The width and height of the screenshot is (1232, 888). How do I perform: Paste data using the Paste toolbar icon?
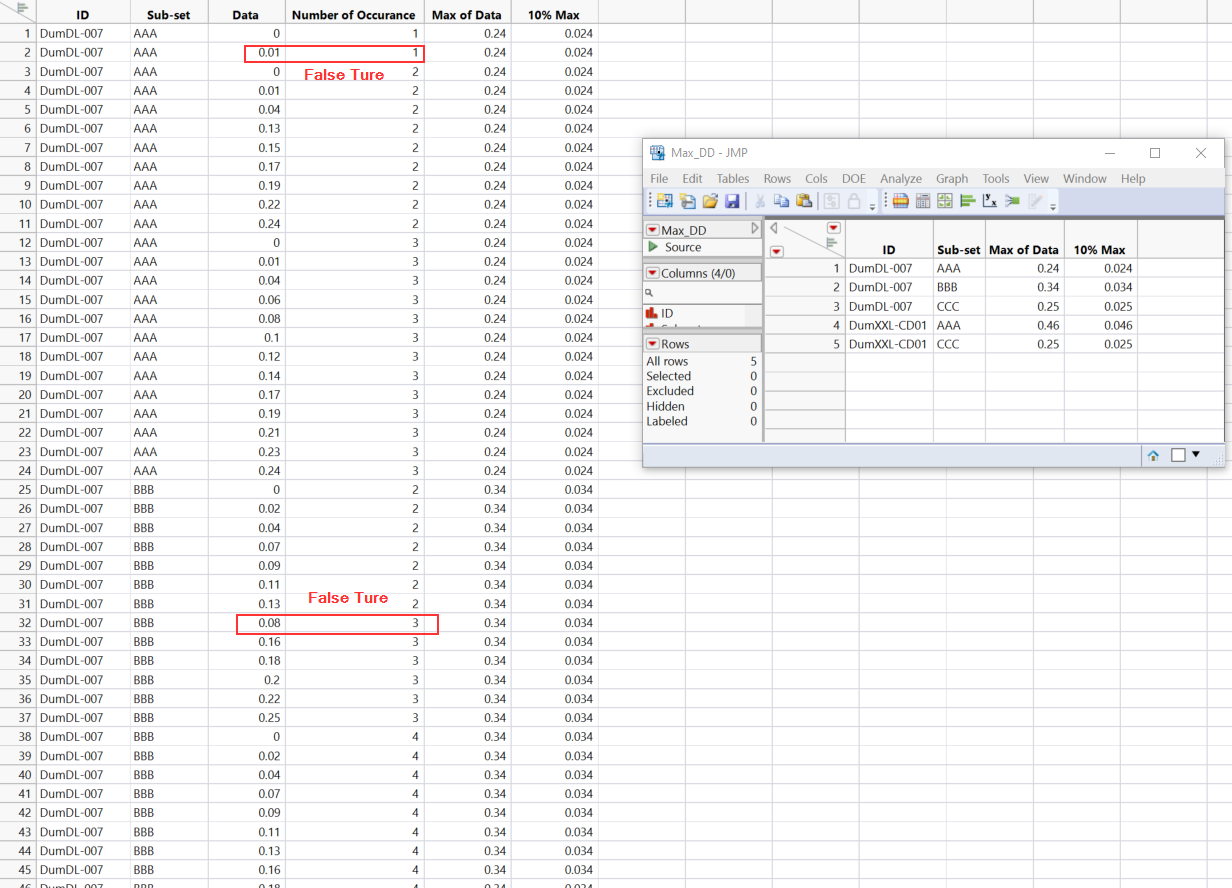coord(804,200)
